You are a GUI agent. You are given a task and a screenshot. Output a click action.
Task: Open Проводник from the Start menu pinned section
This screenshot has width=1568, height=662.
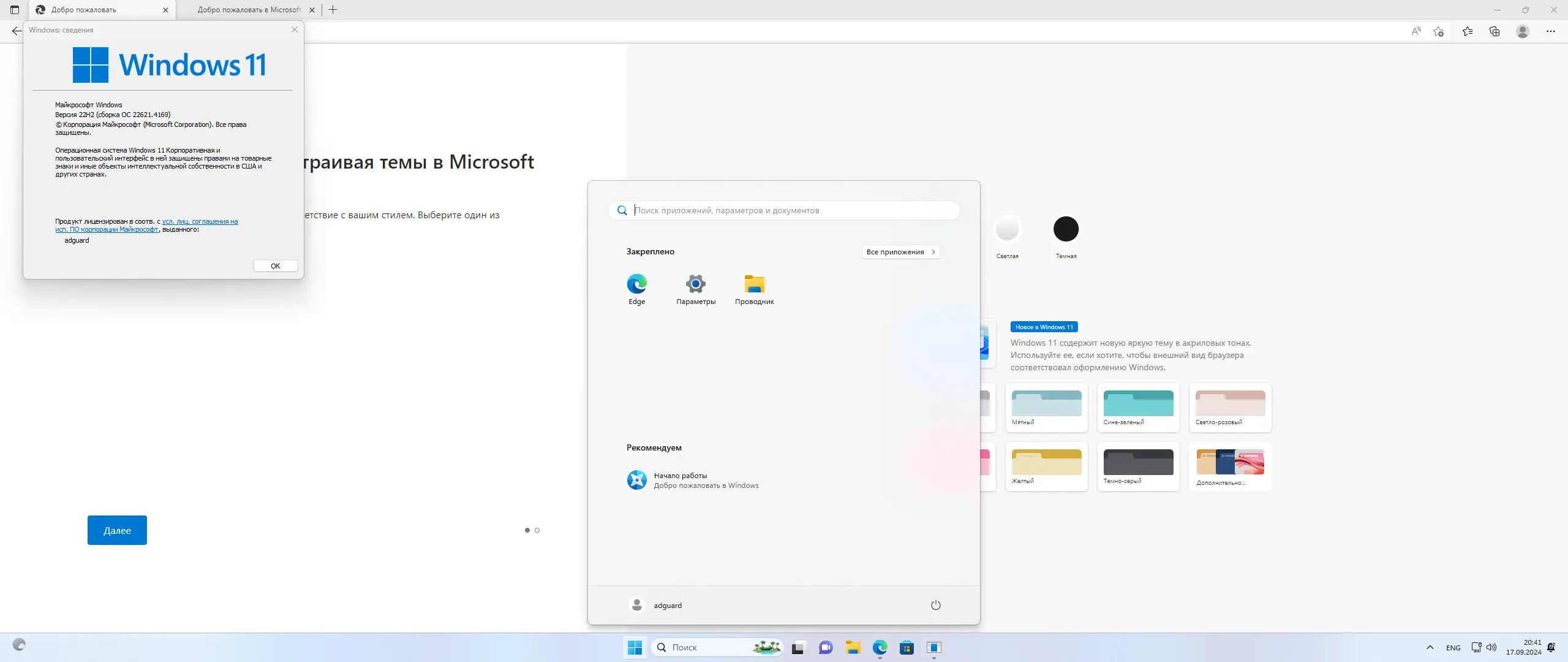(754, 289)
